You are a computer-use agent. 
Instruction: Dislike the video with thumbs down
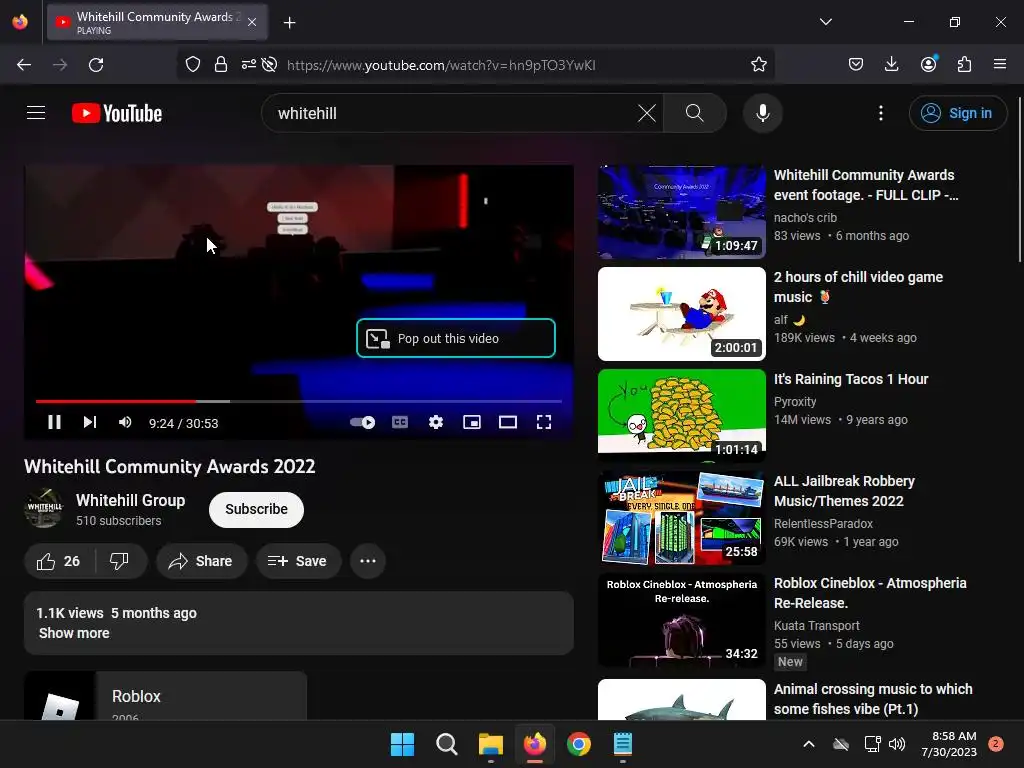120,561
